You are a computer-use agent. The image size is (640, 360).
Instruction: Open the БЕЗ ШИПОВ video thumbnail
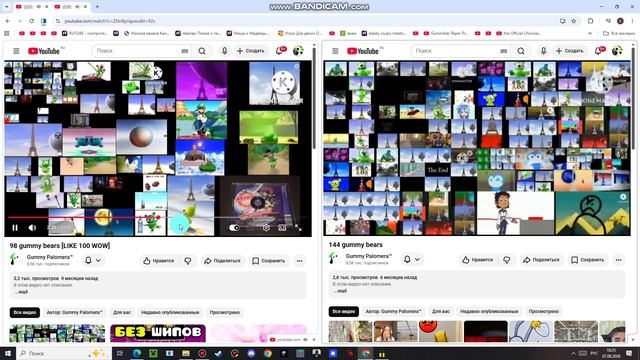coord(158,333)
